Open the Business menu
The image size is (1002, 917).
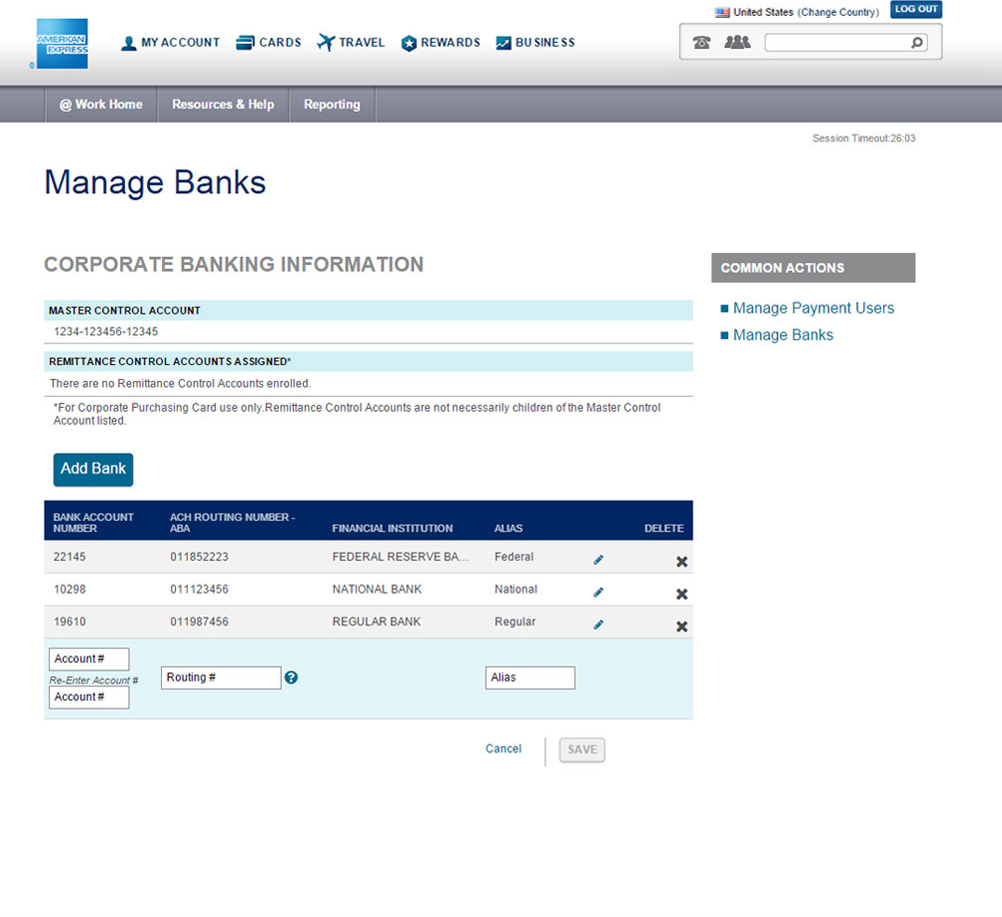tap(536, 43)
